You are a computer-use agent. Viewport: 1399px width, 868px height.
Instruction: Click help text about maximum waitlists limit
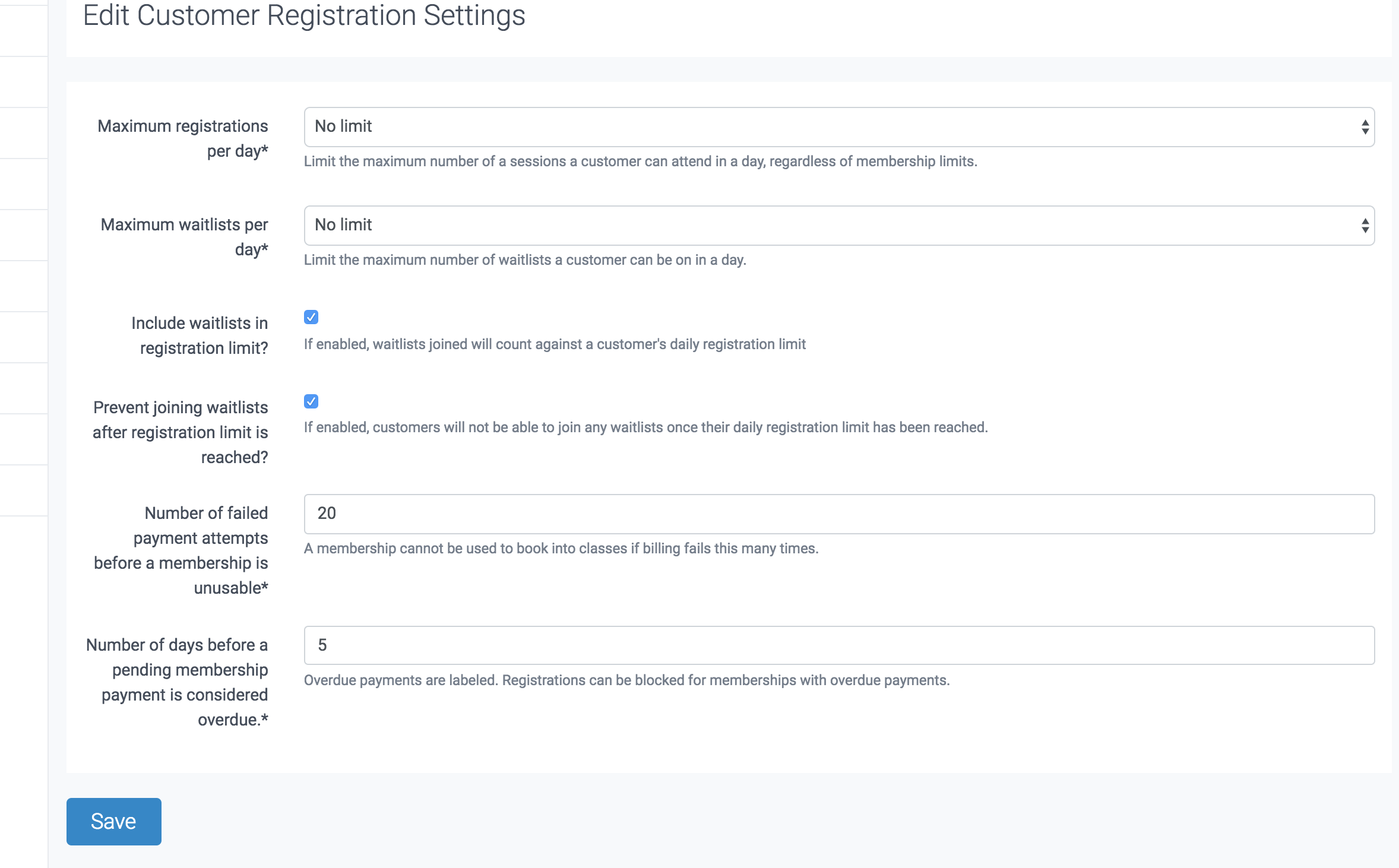click(x=525, y=260)
